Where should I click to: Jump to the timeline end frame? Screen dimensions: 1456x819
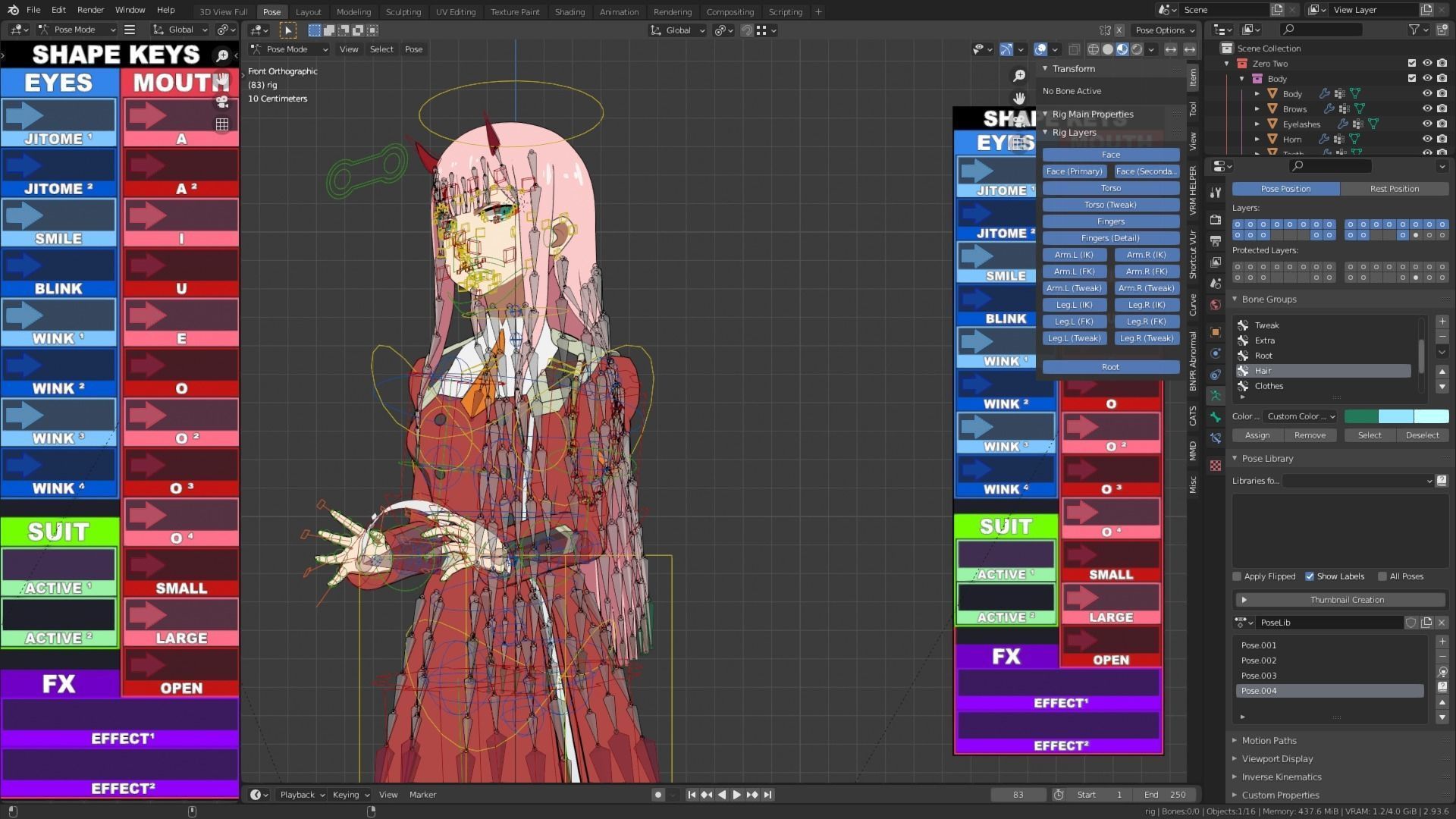click(768, 795)
